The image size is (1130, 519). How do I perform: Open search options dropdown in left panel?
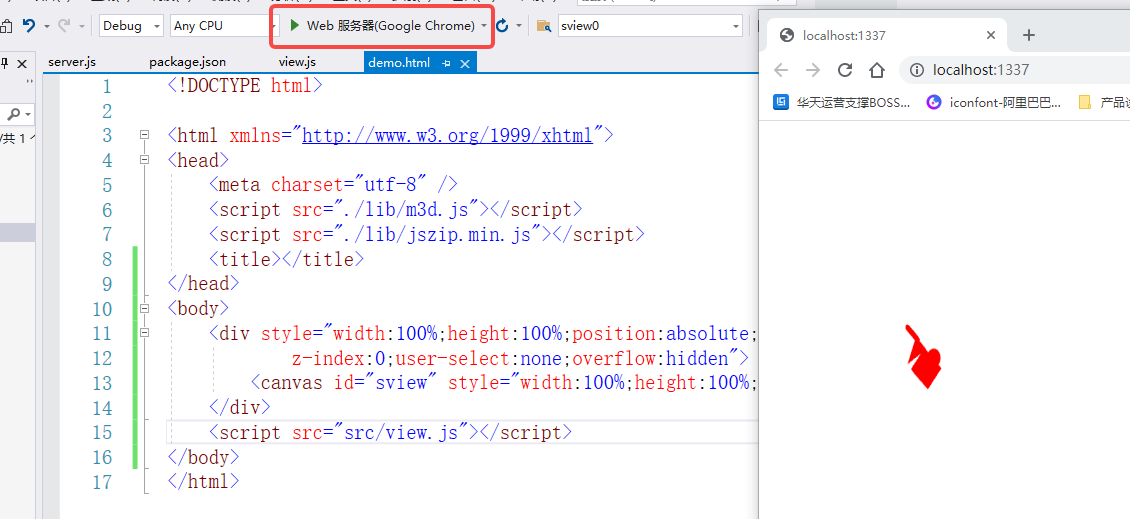(x=28, y=115)
